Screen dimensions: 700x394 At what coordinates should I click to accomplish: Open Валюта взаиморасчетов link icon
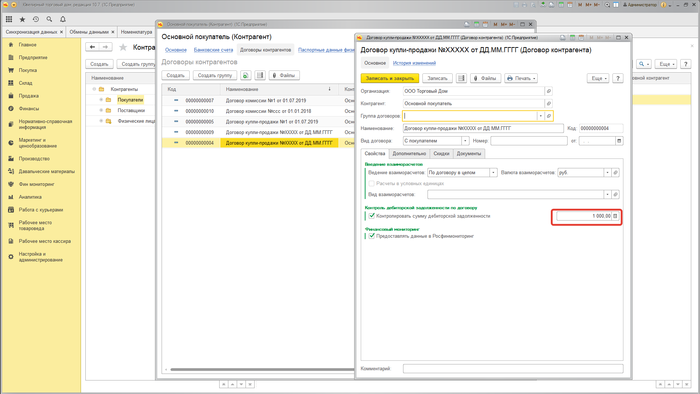point(615,173)
